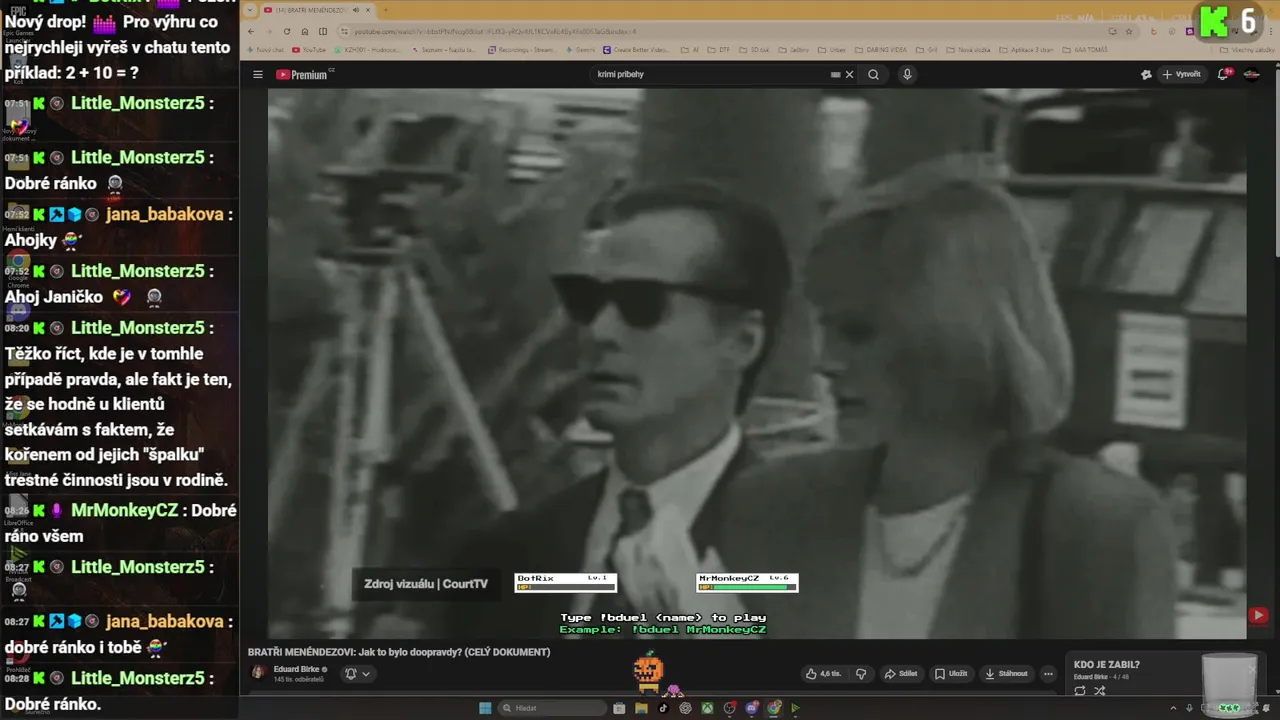Click the taskbar Hledat search box
The image size is (1280, 720).
(553, 708)
